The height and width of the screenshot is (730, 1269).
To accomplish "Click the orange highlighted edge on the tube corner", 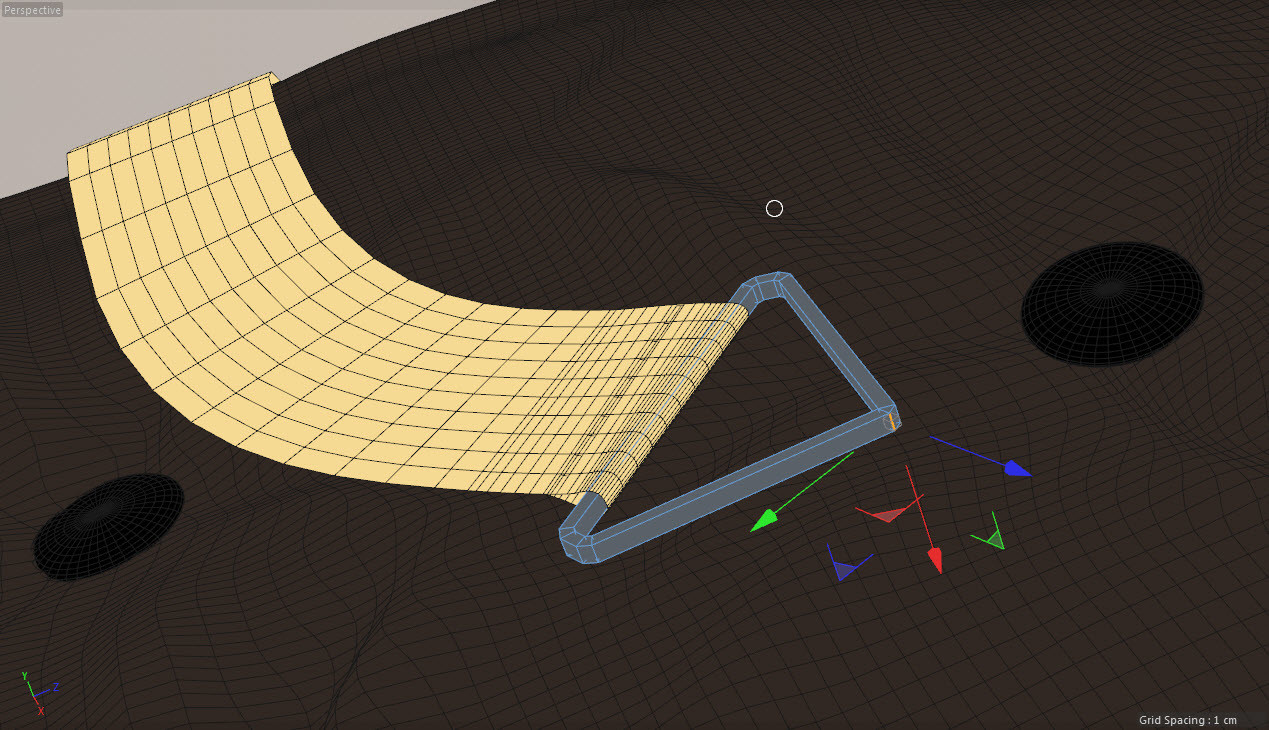I will [892, 421].
